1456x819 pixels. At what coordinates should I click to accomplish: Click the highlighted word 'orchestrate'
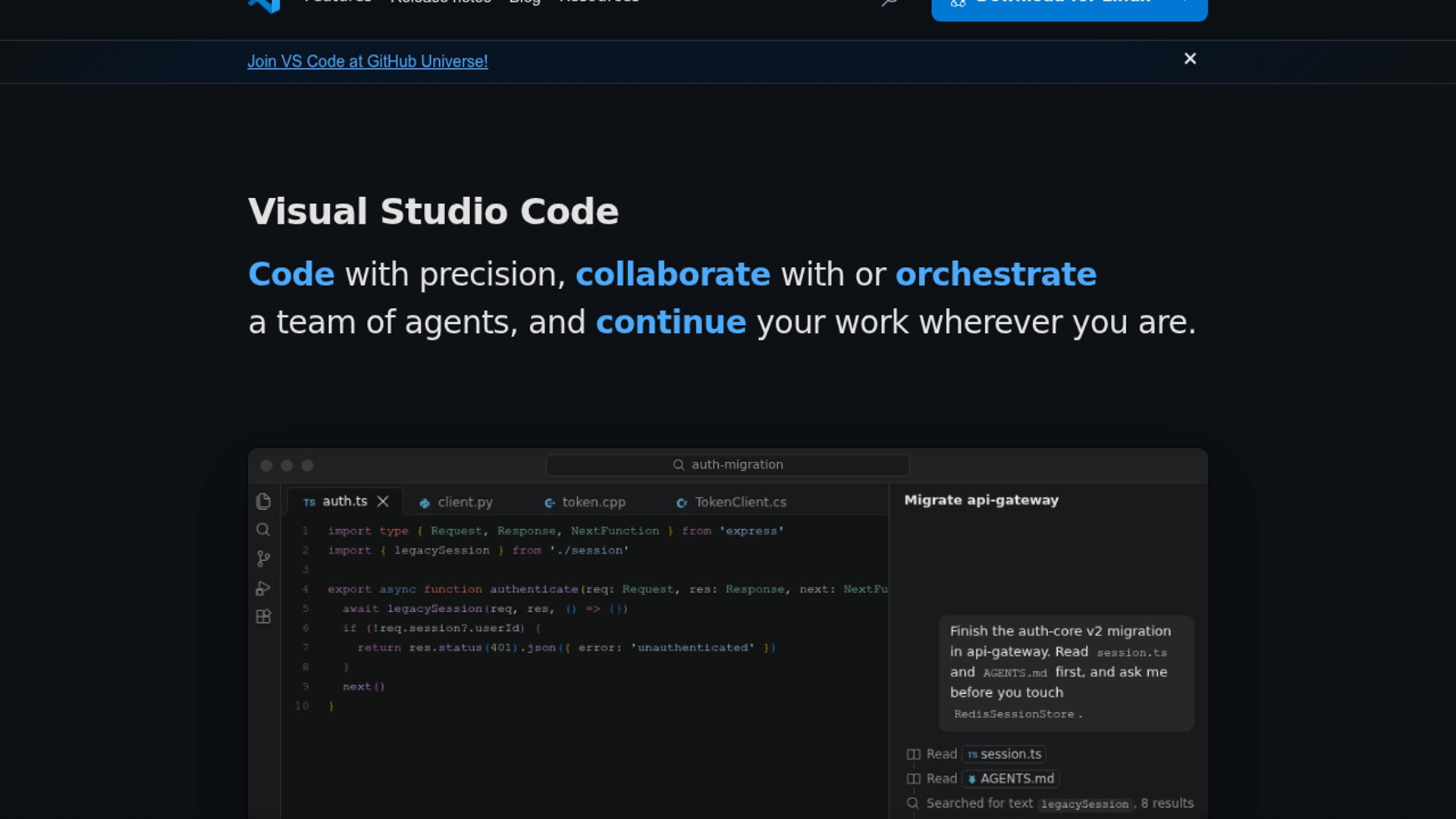click(996, 274)
